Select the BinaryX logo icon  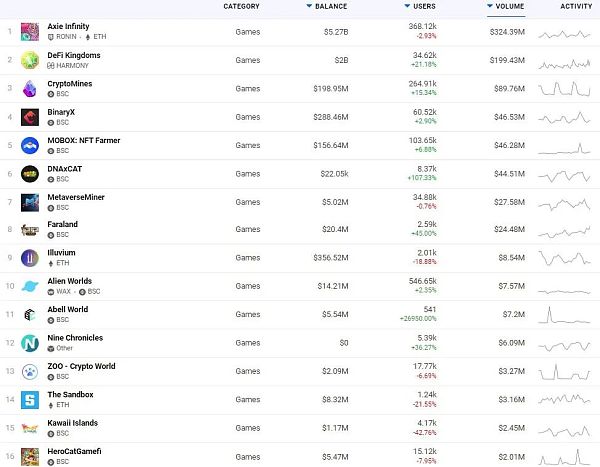click(x=29, y=116)
